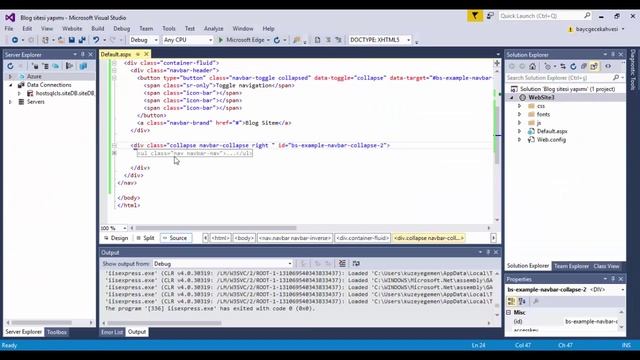Collapse the Data Connections node

tap(11, 85)
